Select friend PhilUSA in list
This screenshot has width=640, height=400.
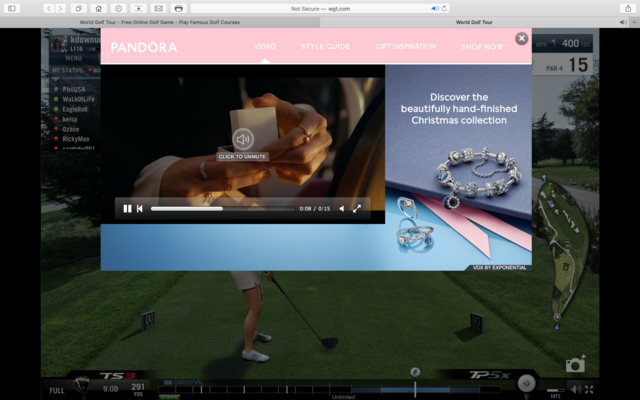click(73, 89)
